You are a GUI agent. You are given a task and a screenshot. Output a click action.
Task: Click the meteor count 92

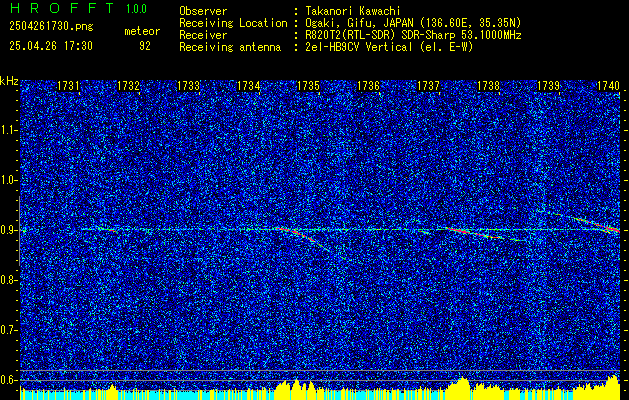[145, 46]
